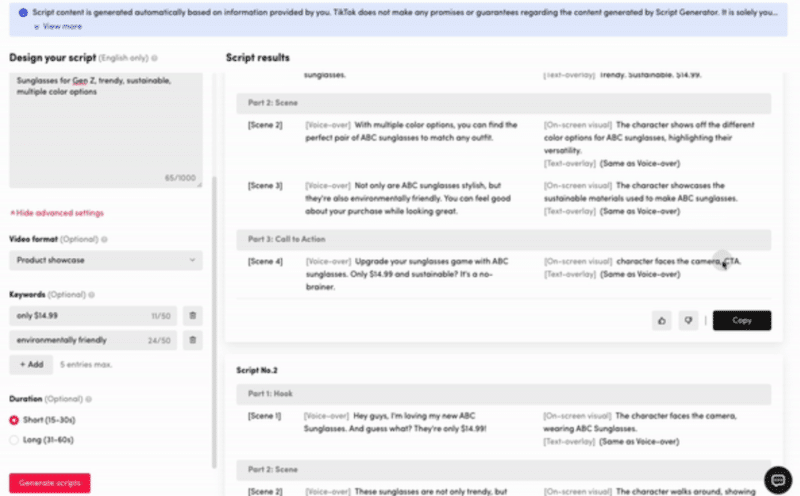
Task: Copy Script No.1
Action: [x=742, y=320]
